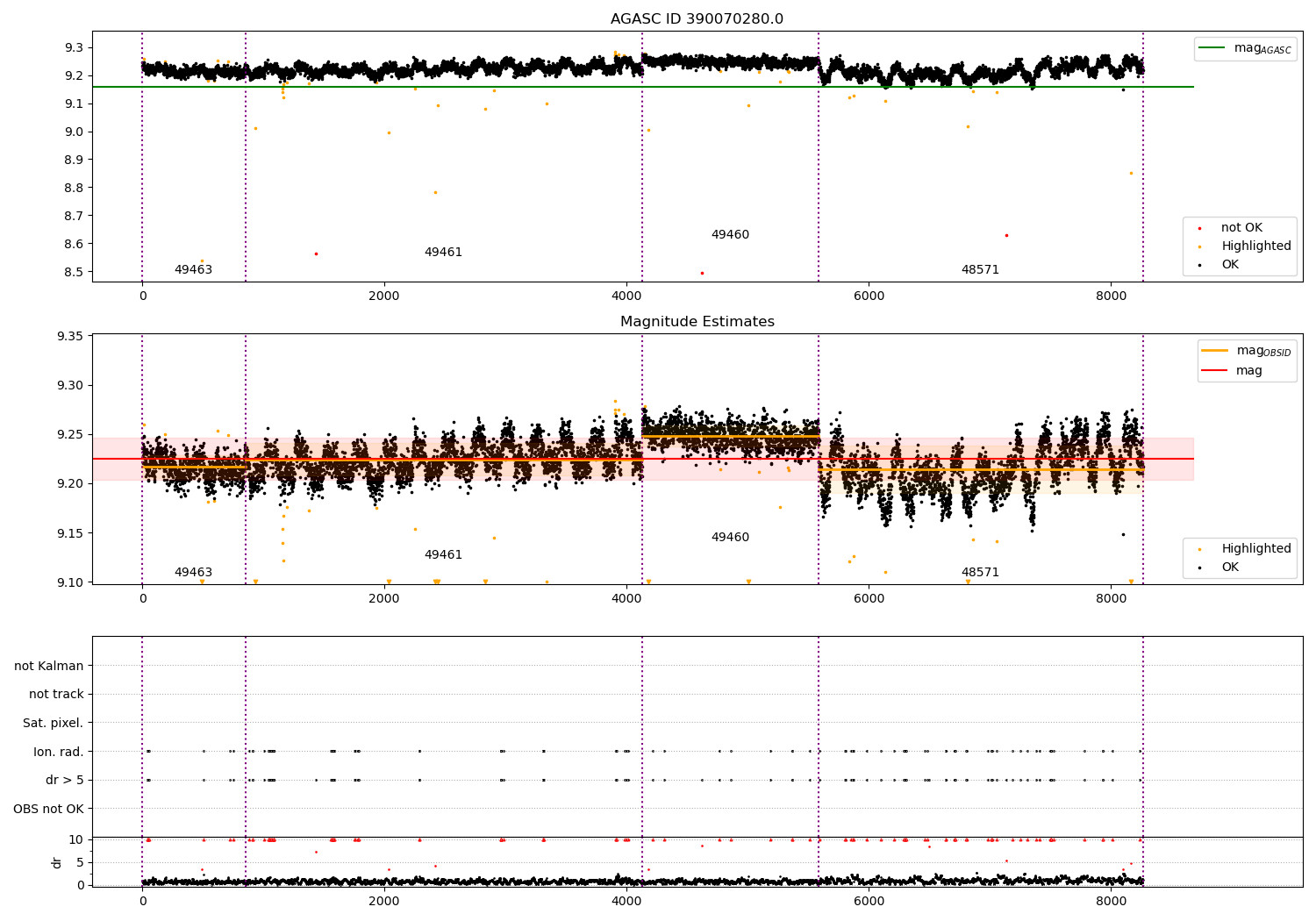Click the 9.0 tick on top y-axis

point(75,132)
